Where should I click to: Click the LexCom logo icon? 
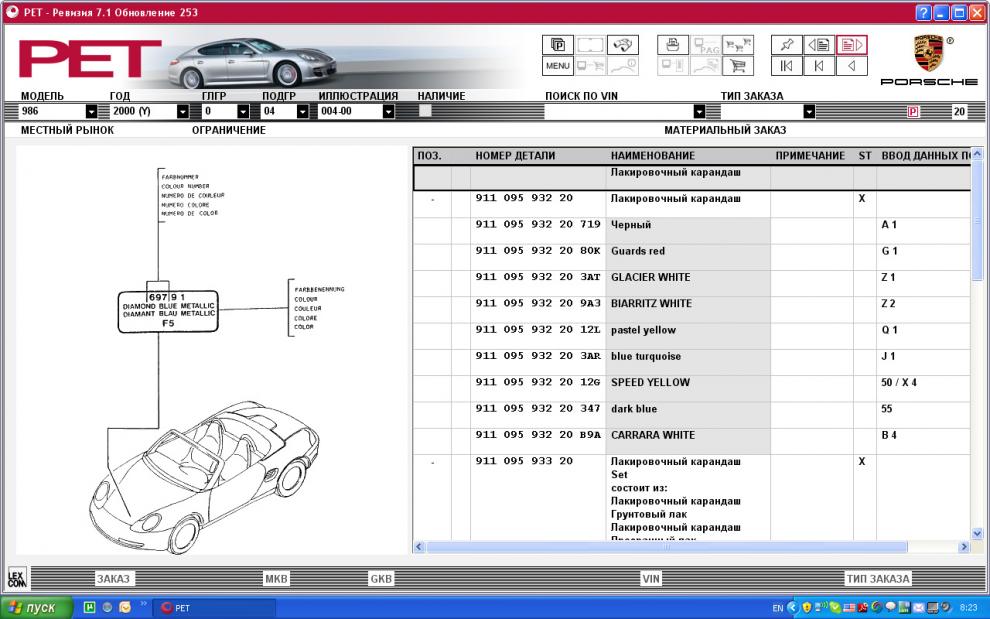point(16,577)
